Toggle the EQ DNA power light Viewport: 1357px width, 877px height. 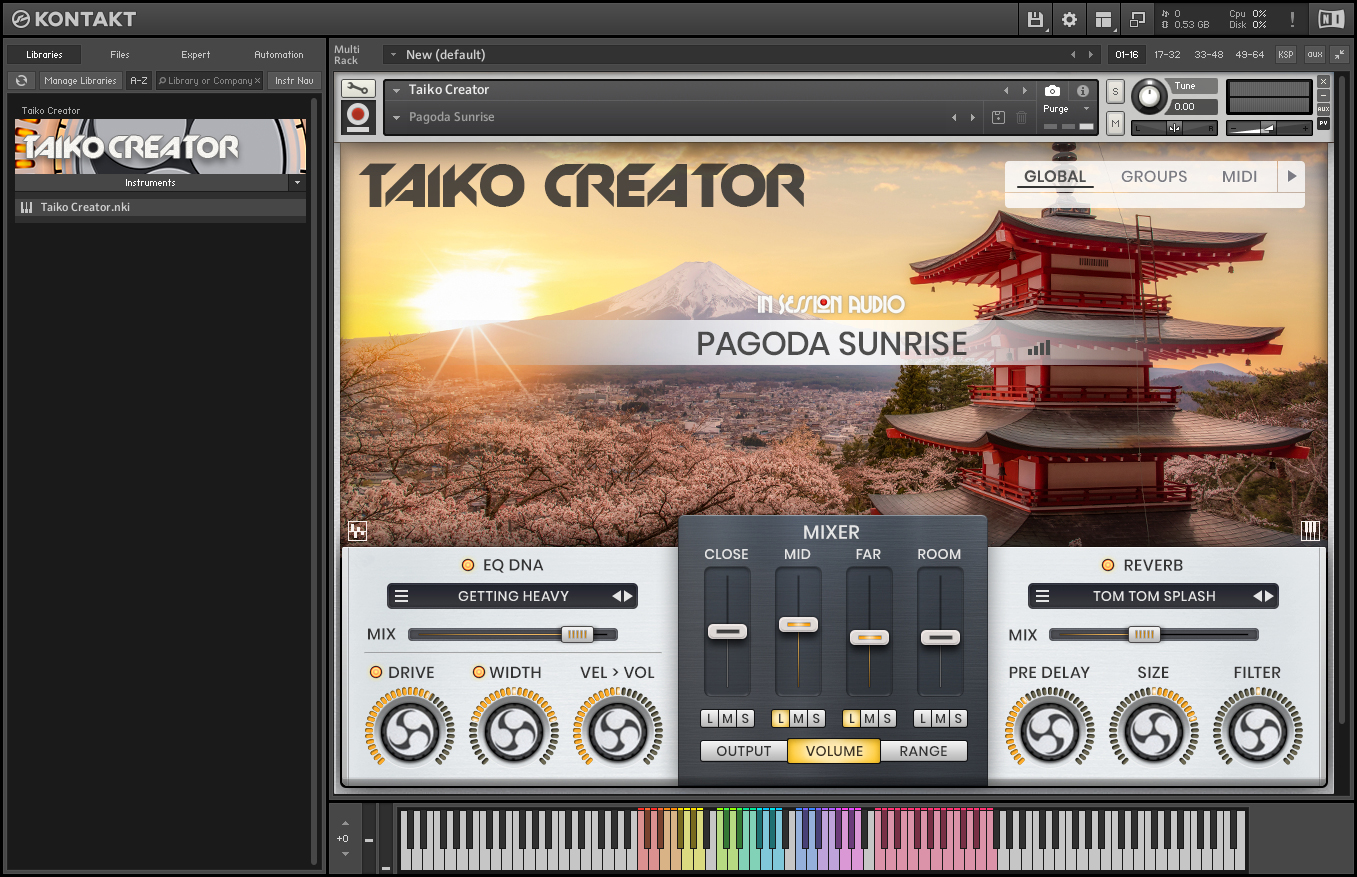[467, 565]
